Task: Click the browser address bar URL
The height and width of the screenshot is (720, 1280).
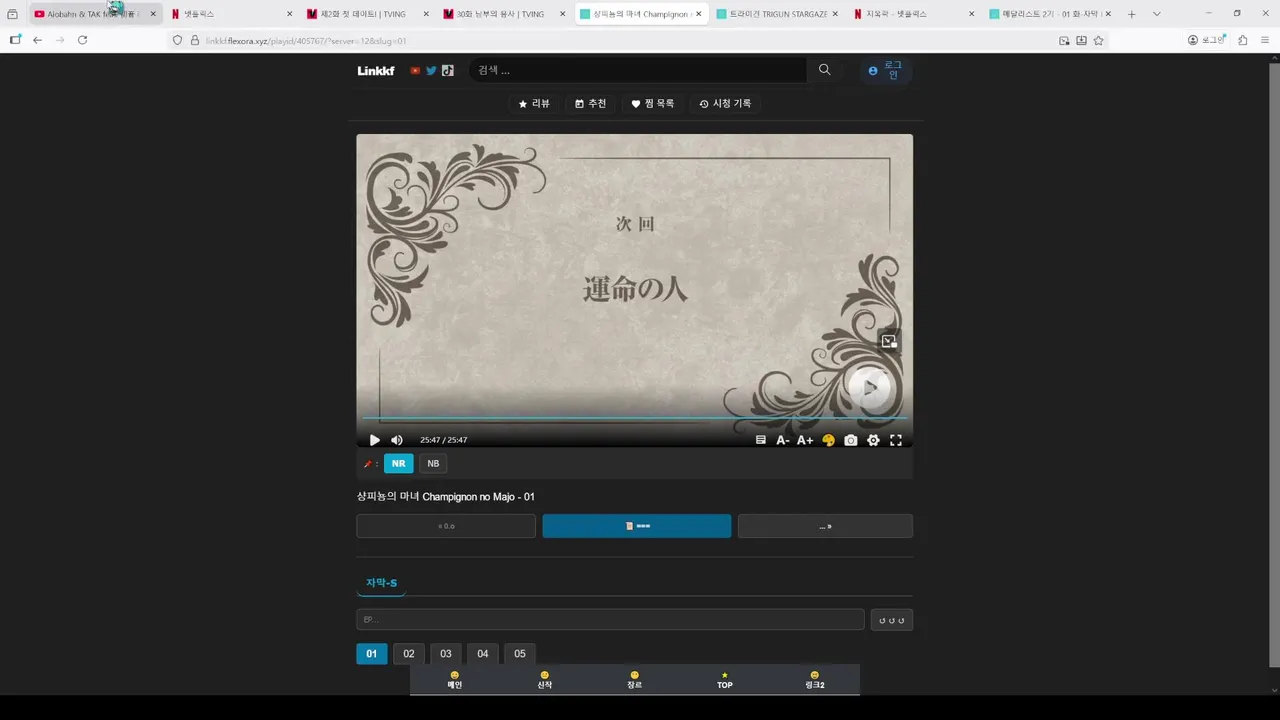Action: 306,41
